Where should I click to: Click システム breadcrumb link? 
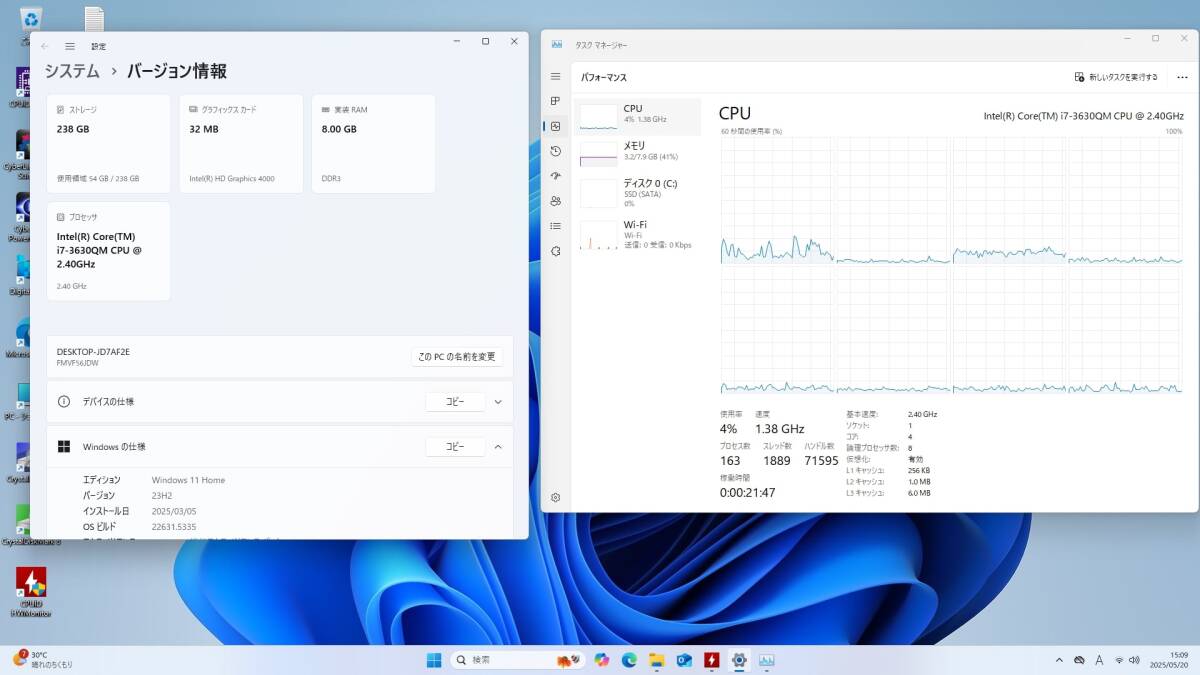pyautogui.click(x=71, y=71)
